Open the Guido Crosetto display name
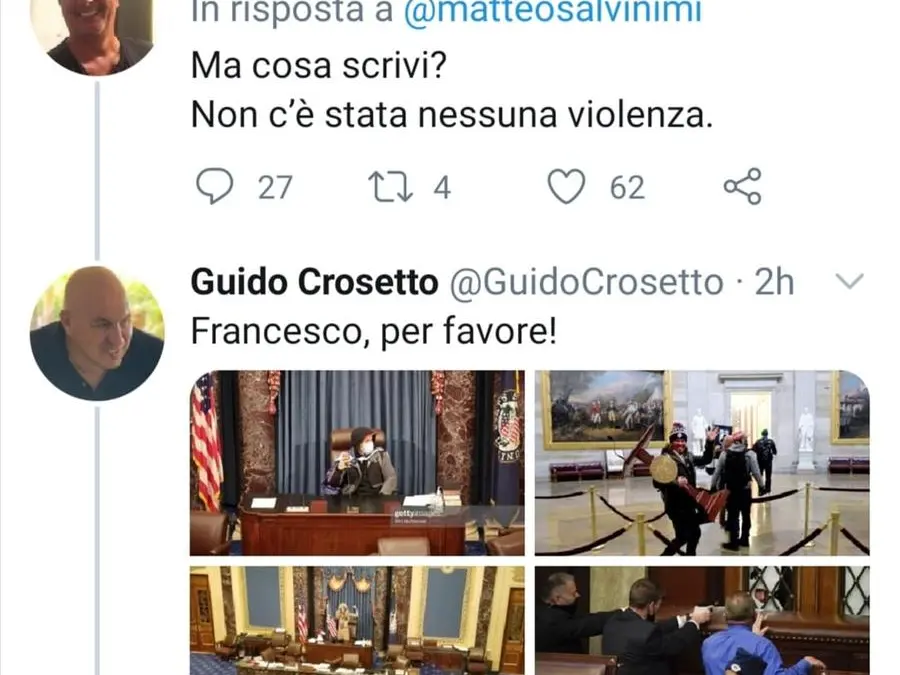 pos(314,282)
